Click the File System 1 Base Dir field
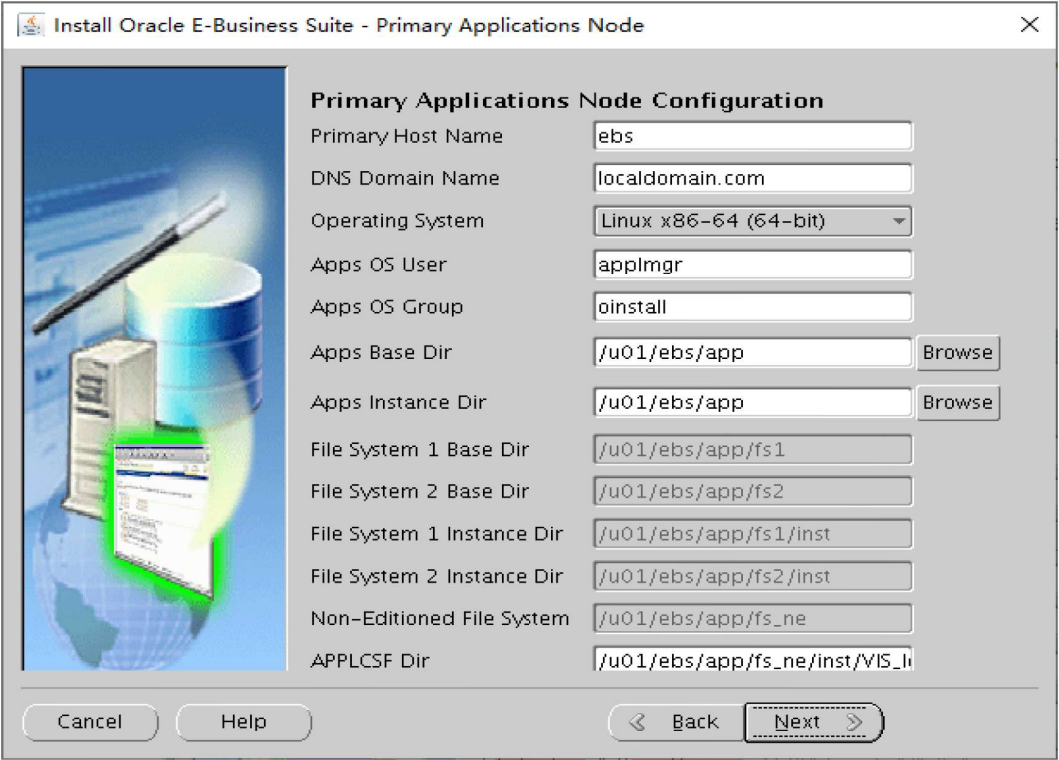1059x760 pixels. [753, 450]
